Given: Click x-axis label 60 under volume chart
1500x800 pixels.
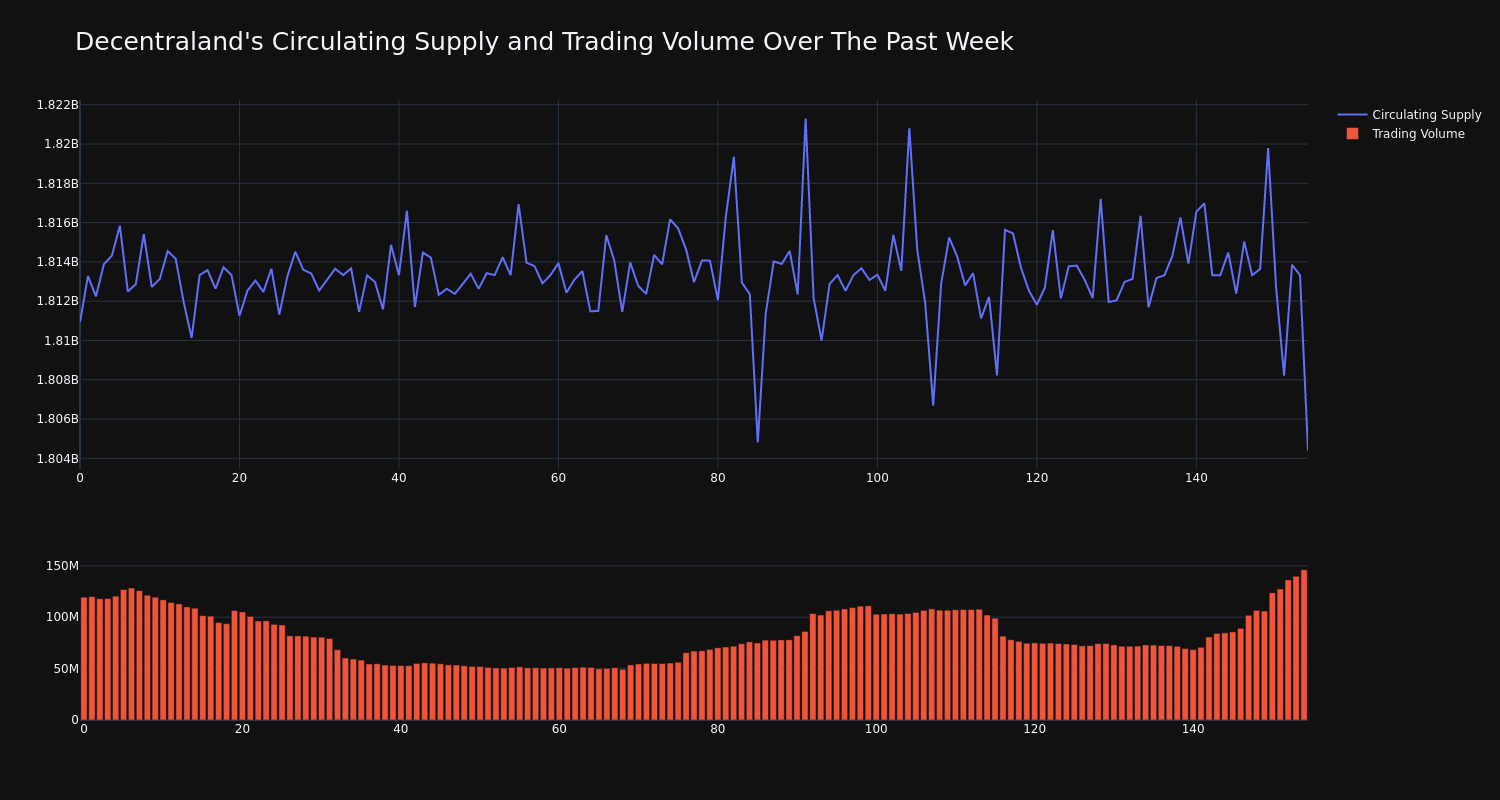Looking at the screenshot, I should (x=559, y=729).
